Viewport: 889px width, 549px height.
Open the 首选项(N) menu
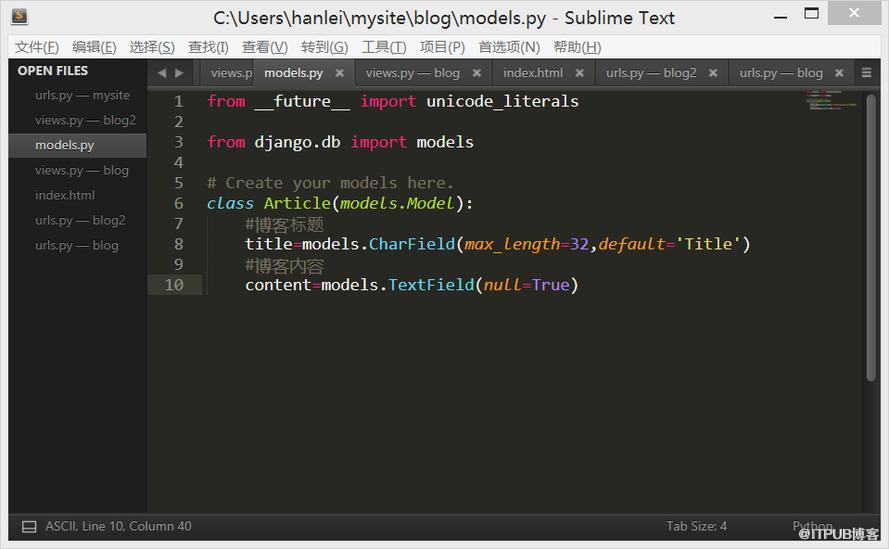[509, 47]
